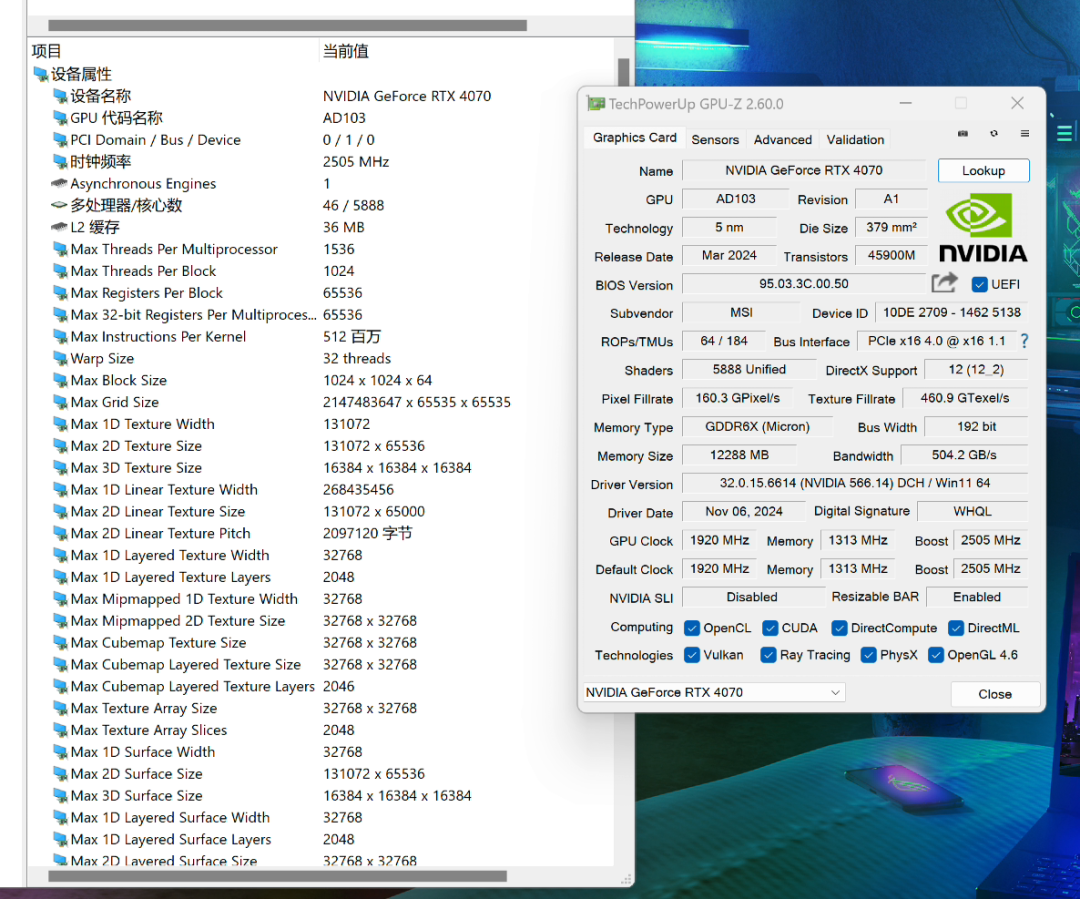Toggle the PhysX checkbox
This screenshot has height=899, width=1080.
pyautogui.click(x=869, y=654)
